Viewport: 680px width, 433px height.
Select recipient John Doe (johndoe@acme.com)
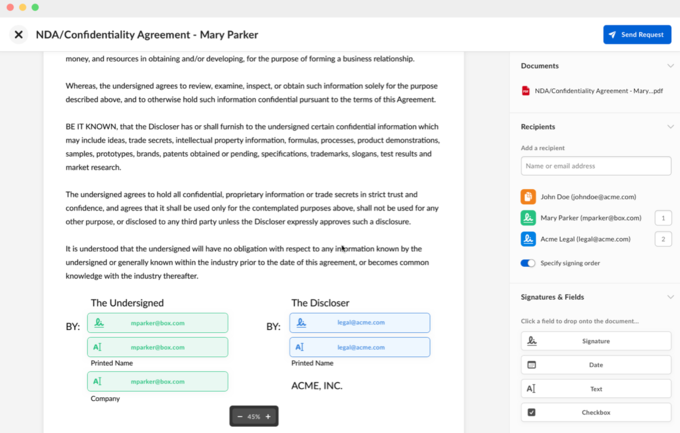[588, 197]
